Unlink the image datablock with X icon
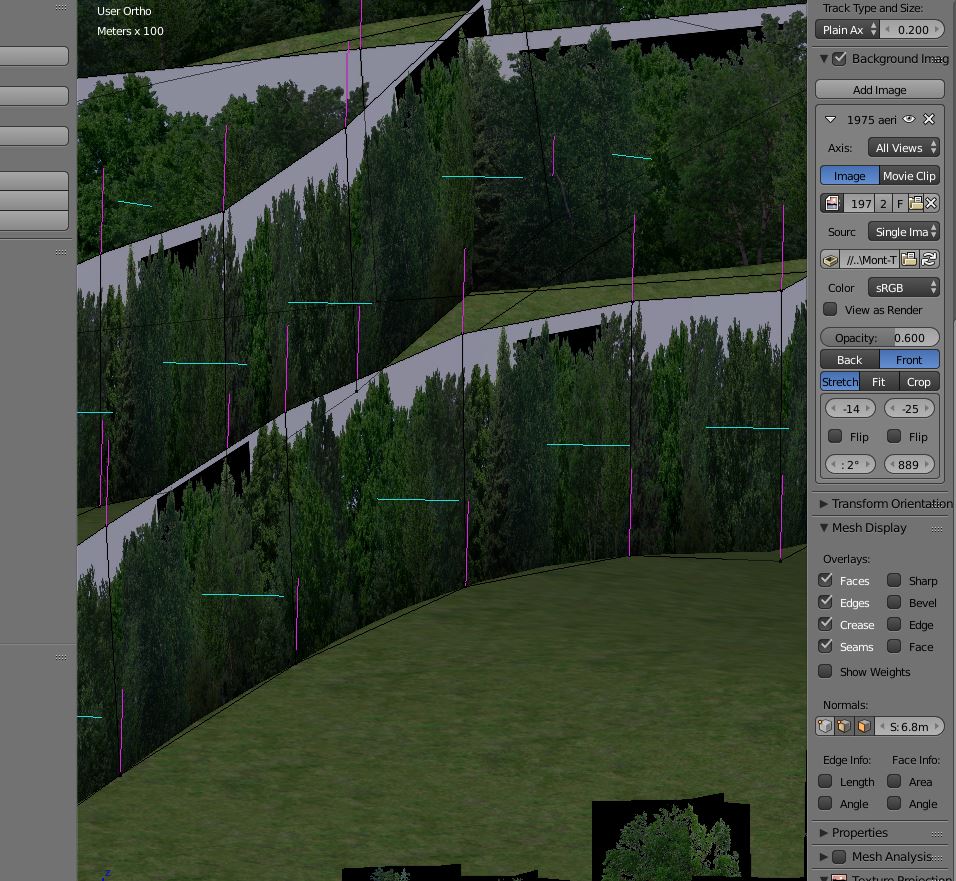 tap(931, 203)
